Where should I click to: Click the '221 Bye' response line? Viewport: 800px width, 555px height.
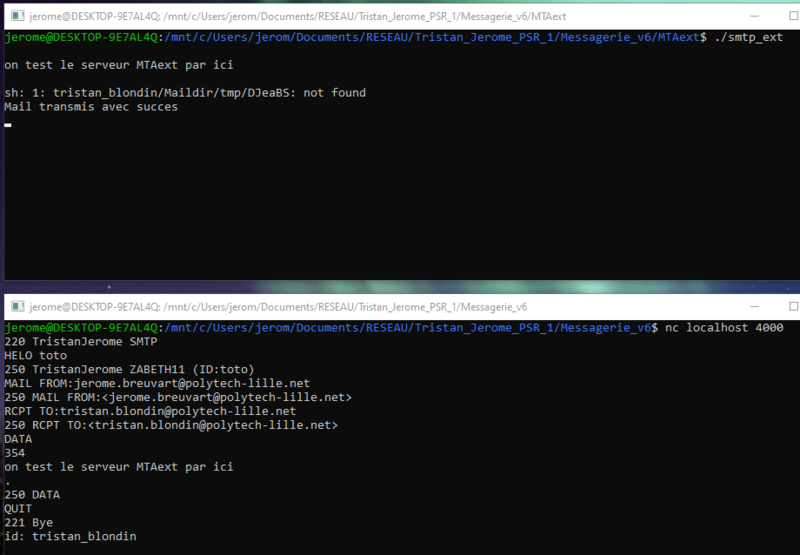[x=29, y=523]
